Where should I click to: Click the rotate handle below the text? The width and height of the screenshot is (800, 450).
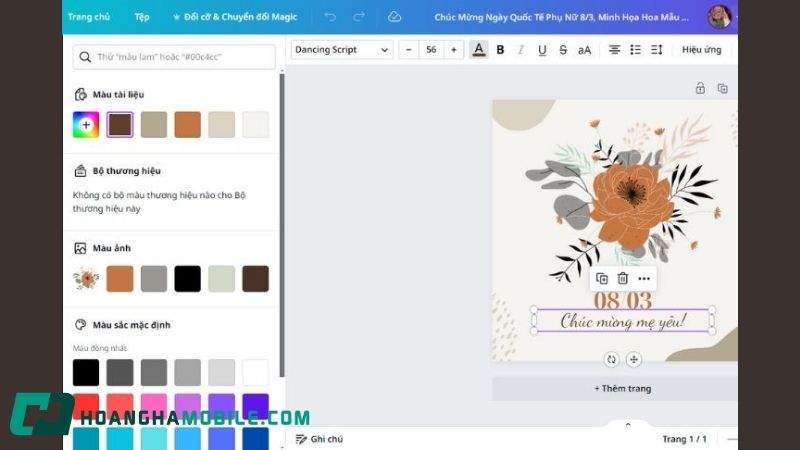(611, 359)
